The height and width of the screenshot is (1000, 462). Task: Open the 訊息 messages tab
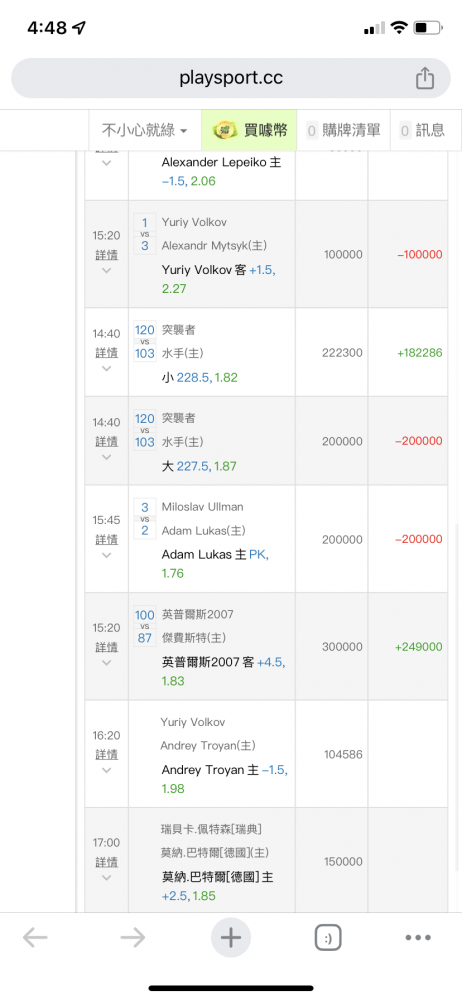point(422,130)
